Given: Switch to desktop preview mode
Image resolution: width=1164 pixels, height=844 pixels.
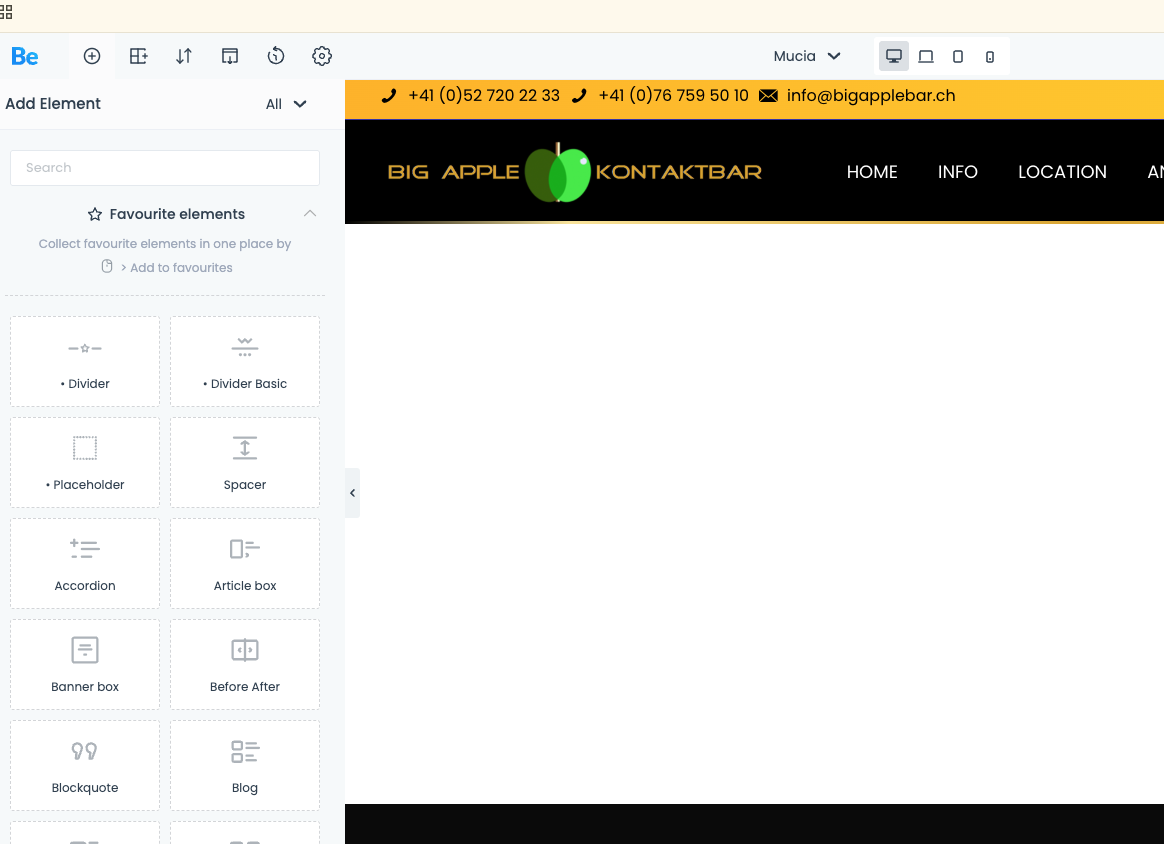Looking at the screenshot, I should [x=894, y=56].
